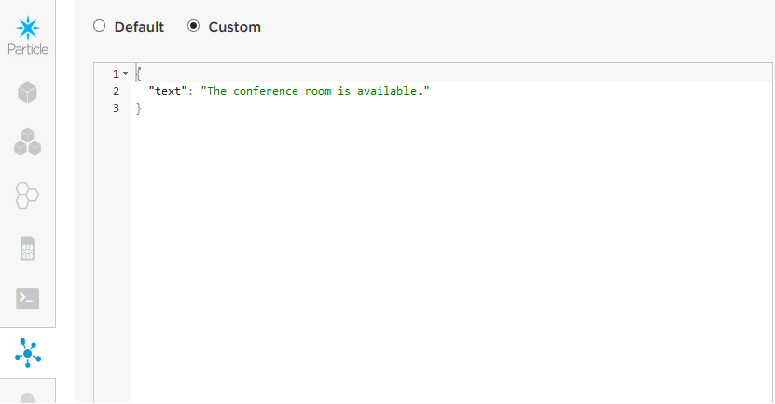Place cursor in "The conference room is available." string
Image resolution: width=775 pixels, height=404 pixels.
316,91
